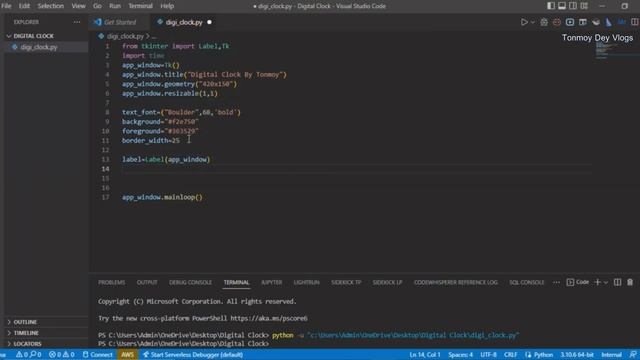Click Ln 14, Col 1 cursor position
This screenshot has width=640, height=360.
point(425,355)
